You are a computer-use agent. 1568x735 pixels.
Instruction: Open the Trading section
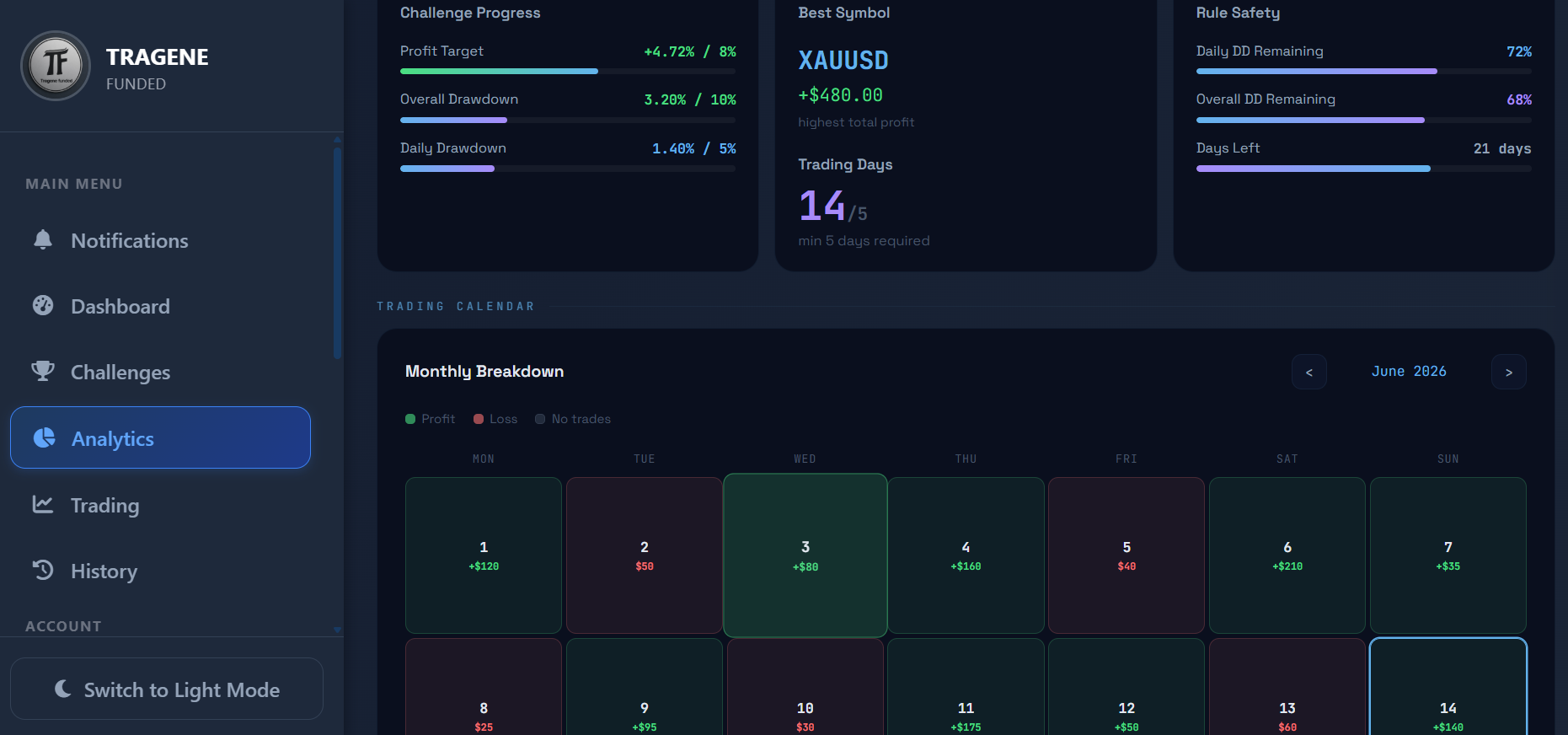[160, 505]
